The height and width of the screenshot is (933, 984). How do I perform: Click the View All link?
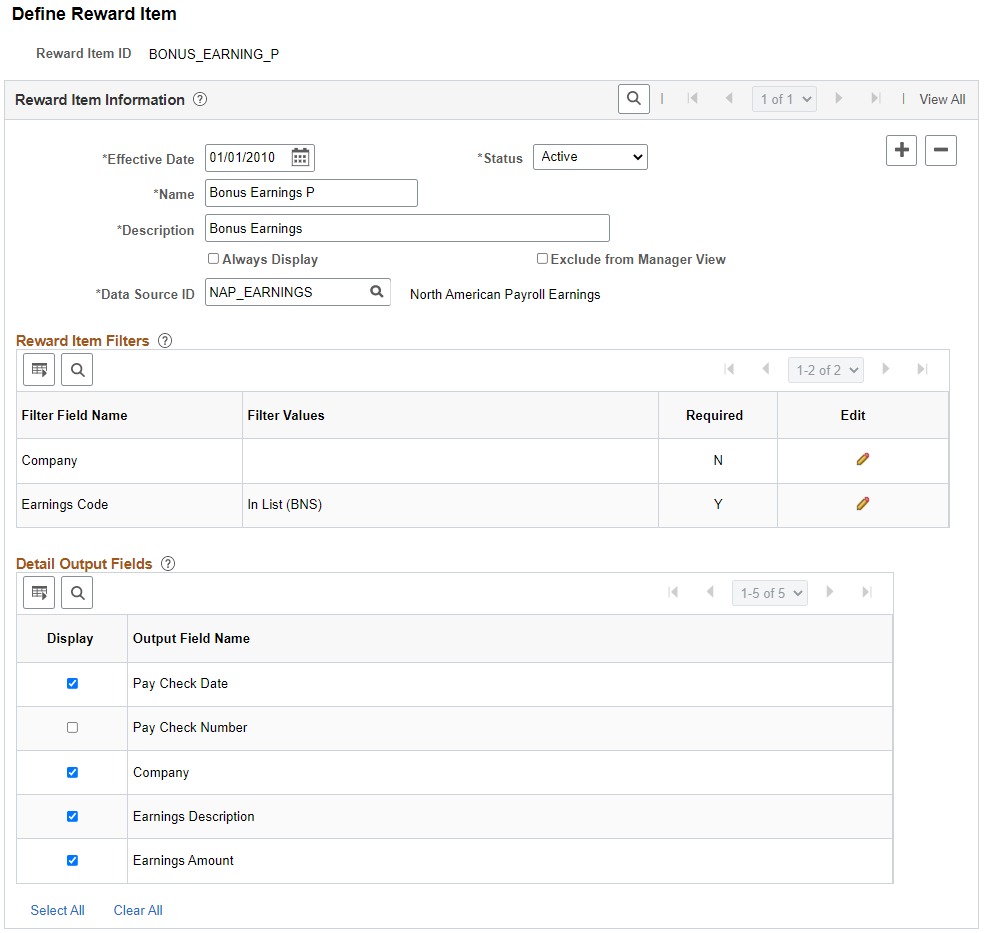942,99
